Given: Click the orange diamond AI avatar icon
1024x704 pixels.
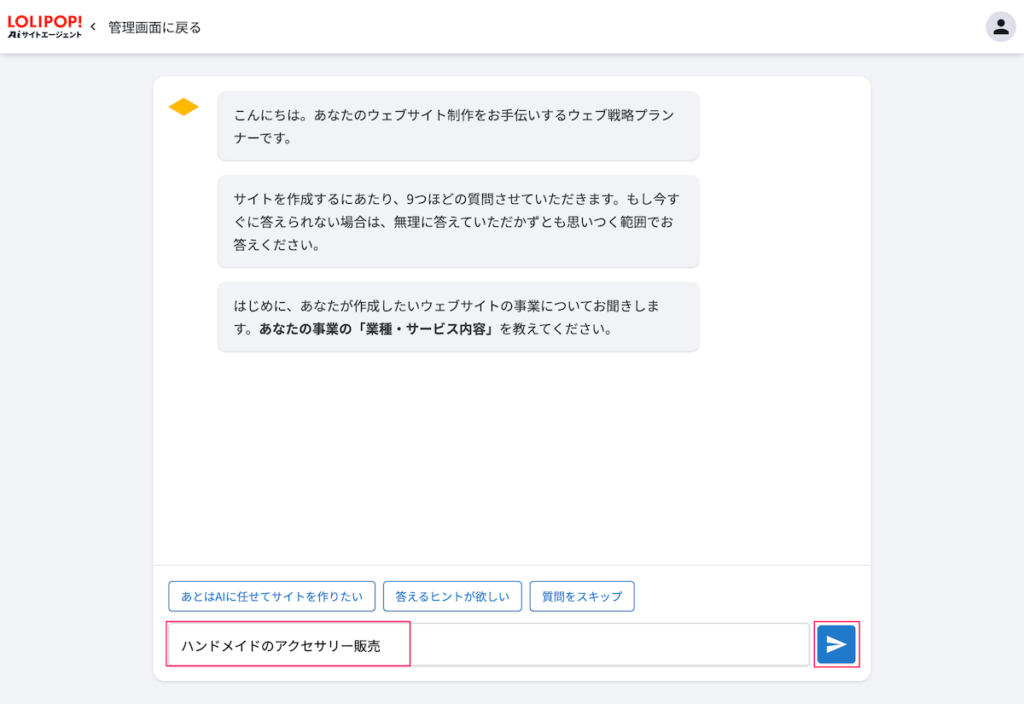Looking at the screenshot, I should pyautogui.click(x=184, y=106).
